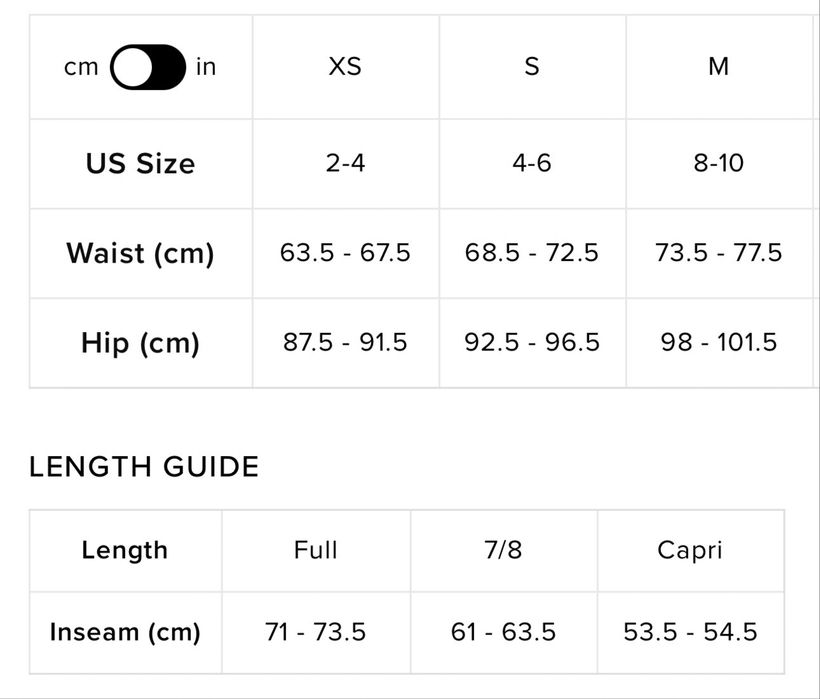Select the 8-10 US size cell

718,163
